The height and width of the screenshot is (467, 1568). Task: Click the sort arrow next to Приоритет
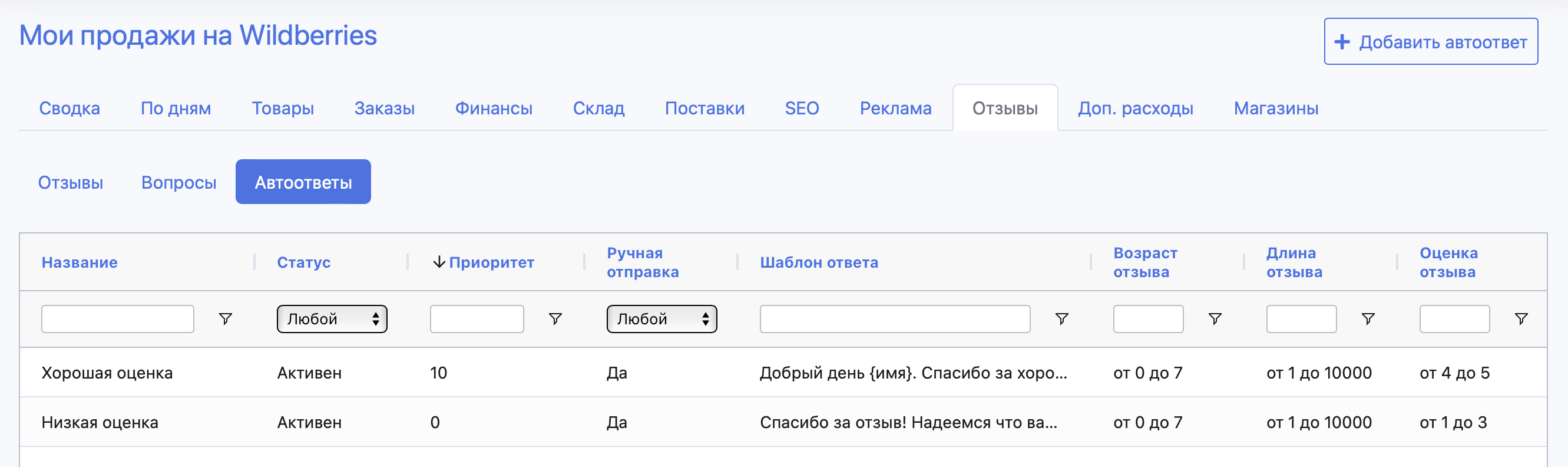[439, 262]
